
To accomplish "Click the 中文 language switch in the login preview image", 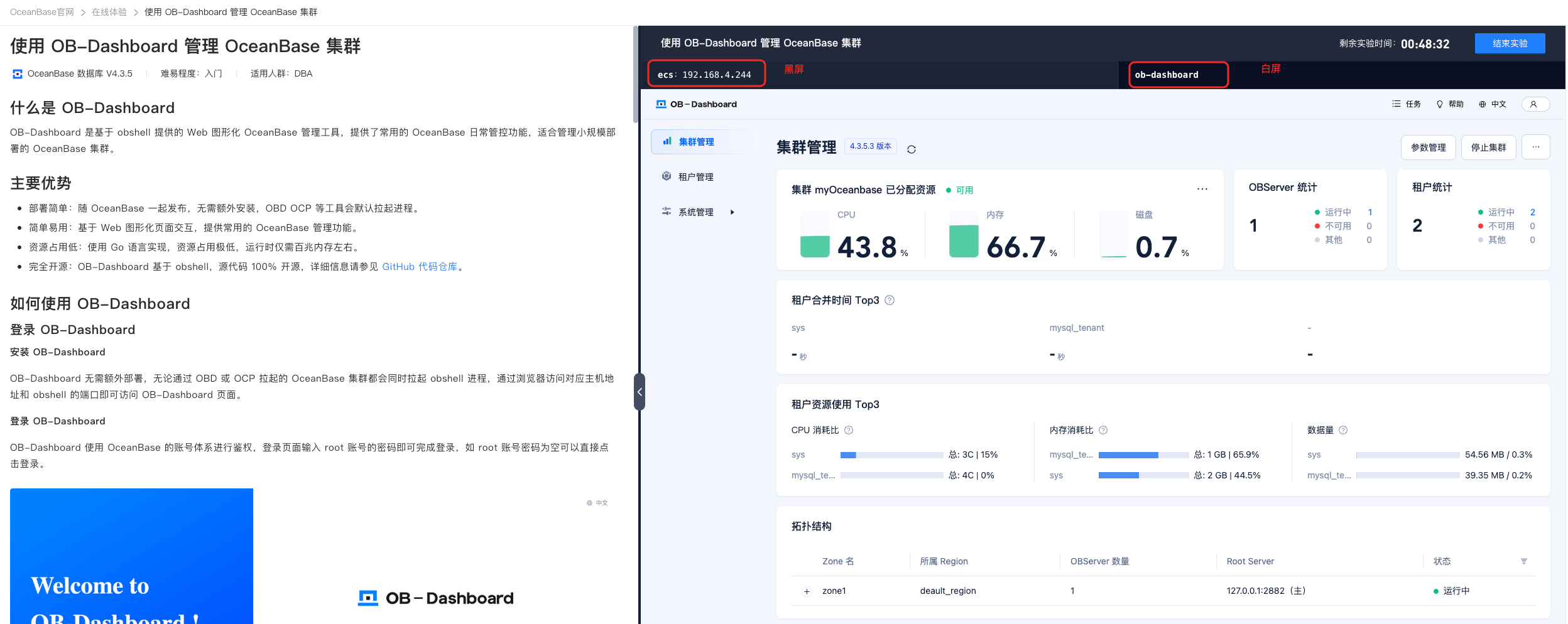I will click(597, 503).
